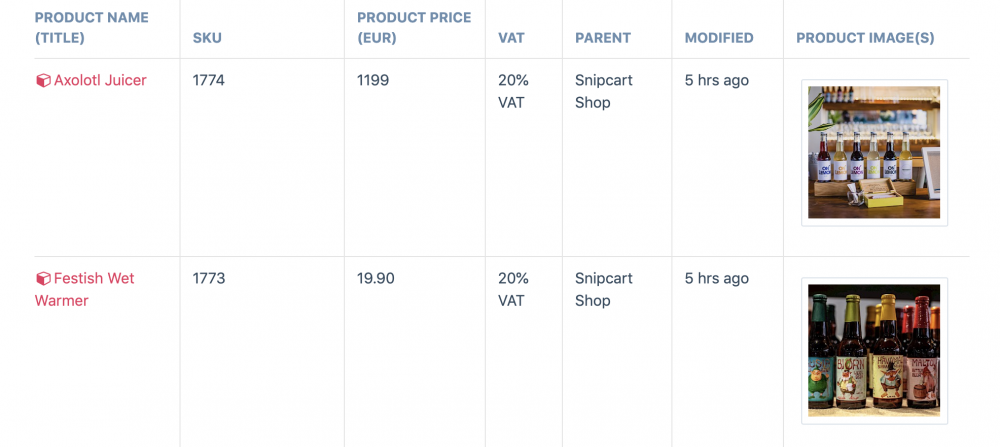Click the cube icon beside Axolotl Juicer
1000x447 pixels.
tap(43, 81)
